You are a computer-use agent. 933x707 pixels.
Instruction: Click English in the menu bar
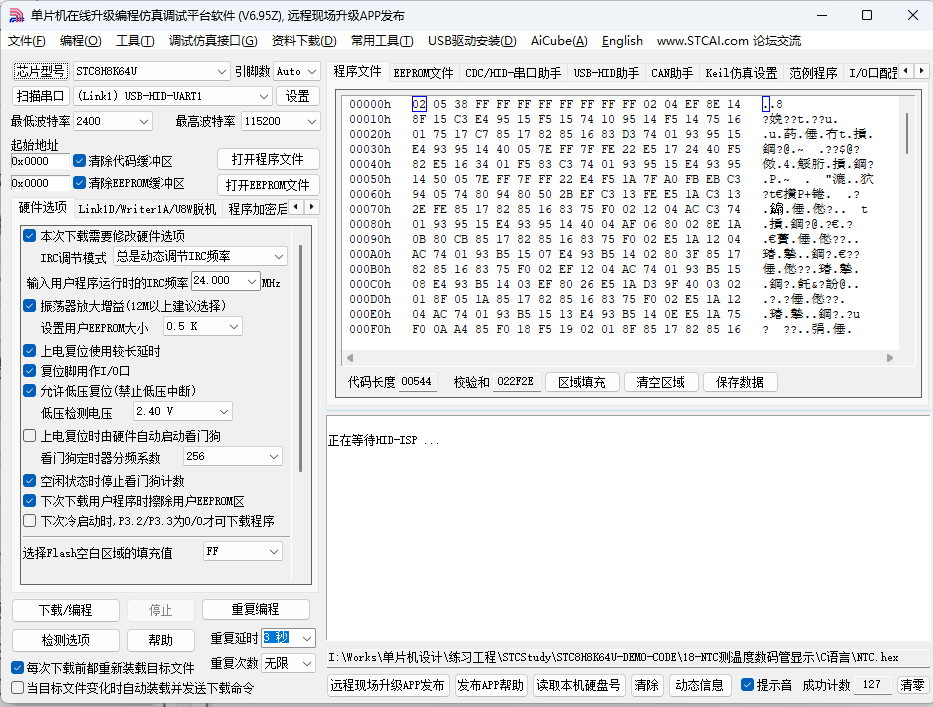(x=622, y=41)
